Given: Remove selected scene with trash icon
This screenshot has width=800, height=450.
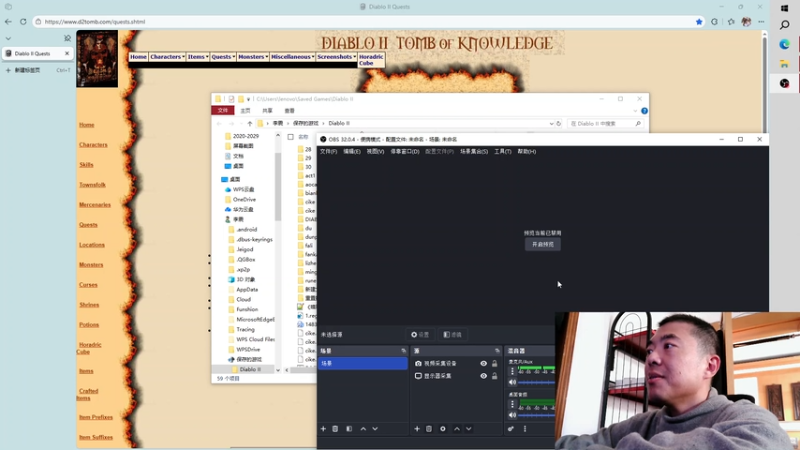Looking at the screenshot, I should point(335,429).
